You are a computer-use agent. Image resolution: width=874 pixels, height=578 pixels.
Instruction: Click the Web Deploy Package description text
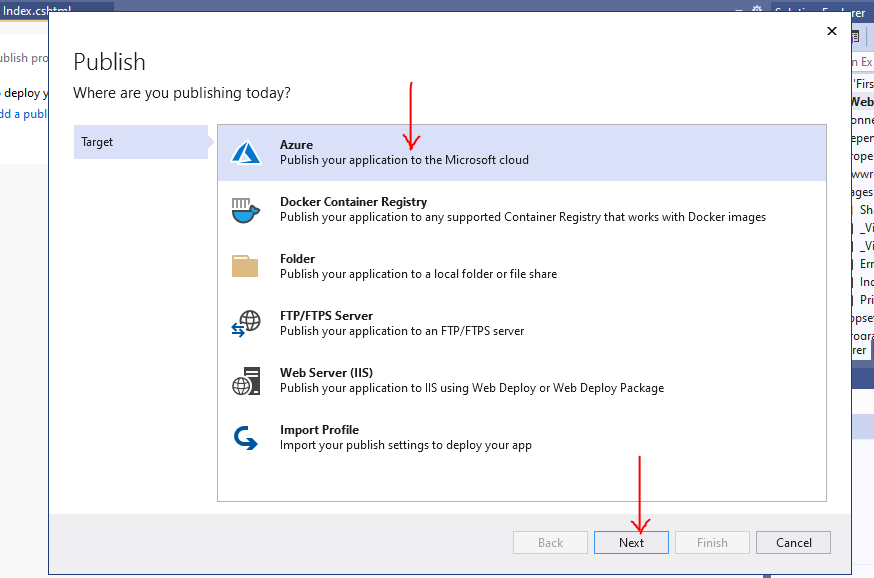coord(472,388)
